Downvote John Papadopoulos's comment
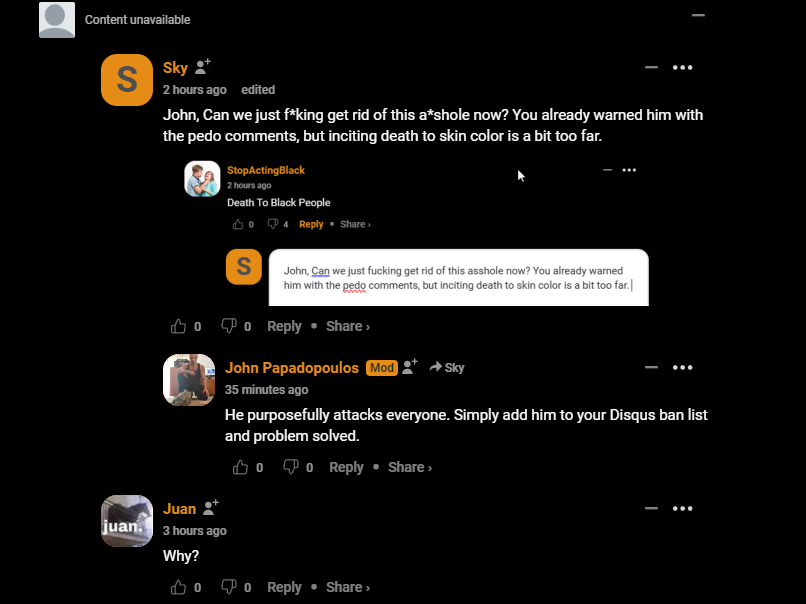 [x=291, y=467]
